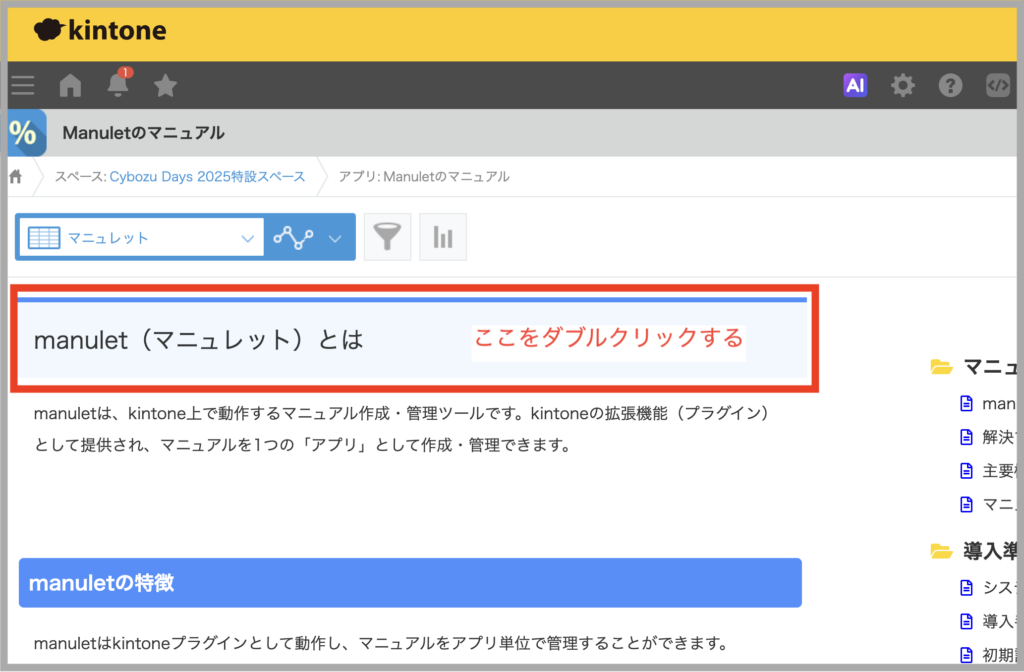The image size is (1024, 672).
Task: Click the manuletの特徴 heading bar
Action: [410, 583]
